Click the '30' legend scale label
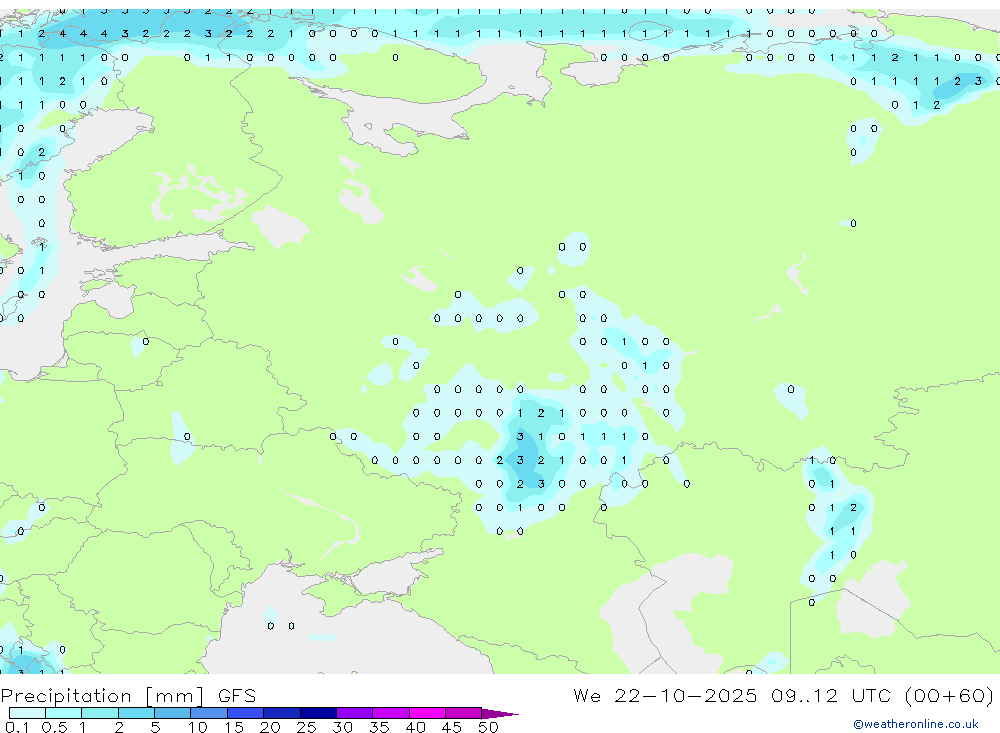 (x=342, y=727)
